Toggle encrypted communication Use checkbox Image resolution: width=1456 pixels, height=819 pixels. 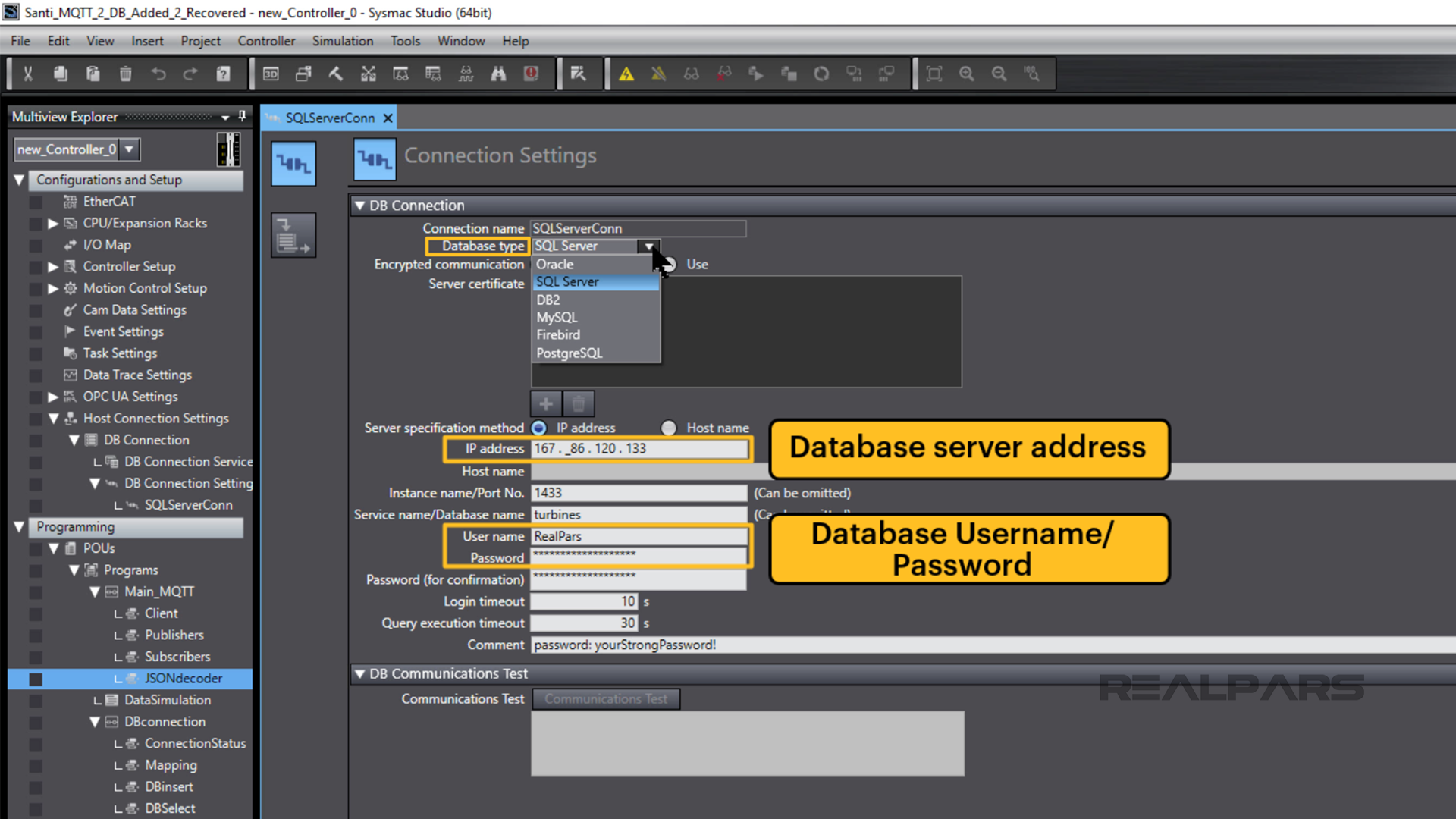click(668, 263)
